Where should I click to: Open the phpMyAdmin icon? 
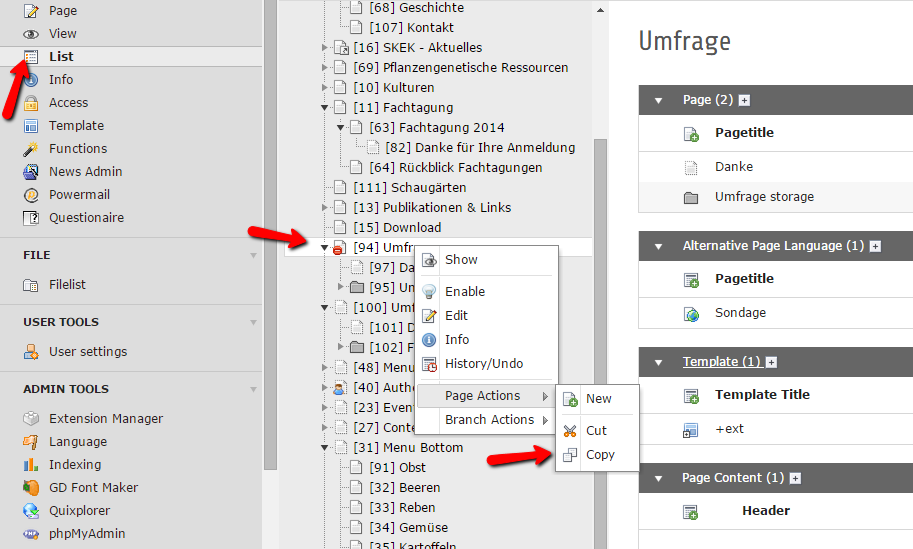pos(31,534)
